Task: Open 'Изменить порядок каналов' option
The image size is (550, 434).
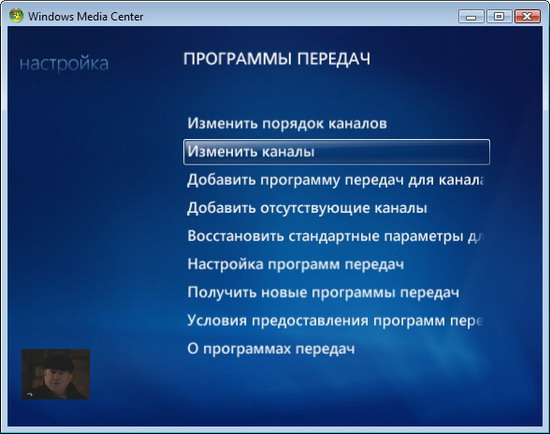Action: click(x=287, y=123)
